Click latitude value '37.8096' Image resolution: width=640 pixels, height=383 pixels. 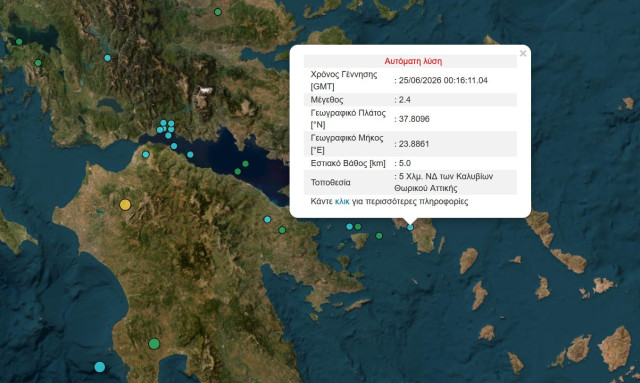pos(414,119)
